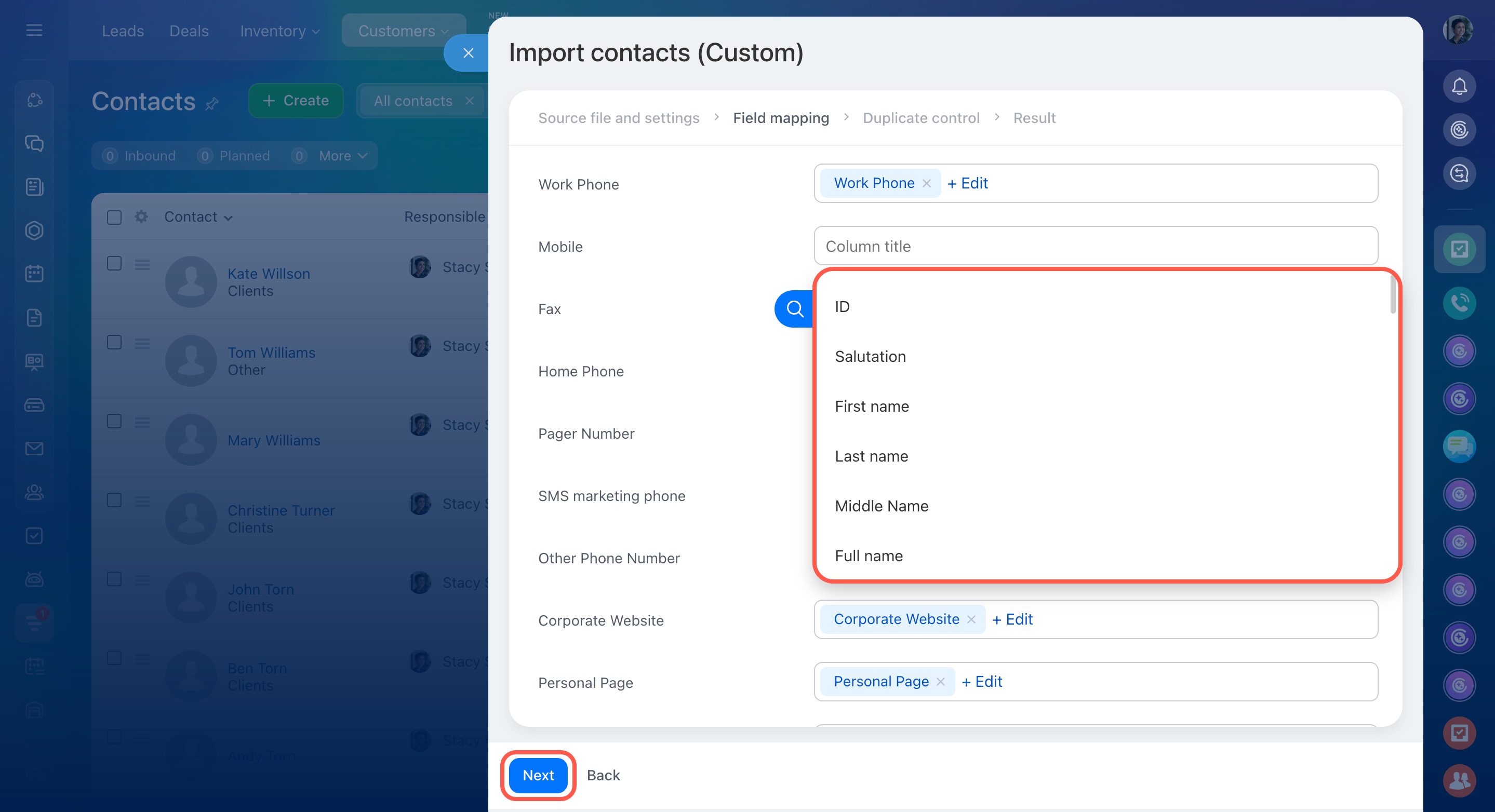Expand the More counters dropdown
This screenshot has height=812, width=1495.
coord(342,155)
